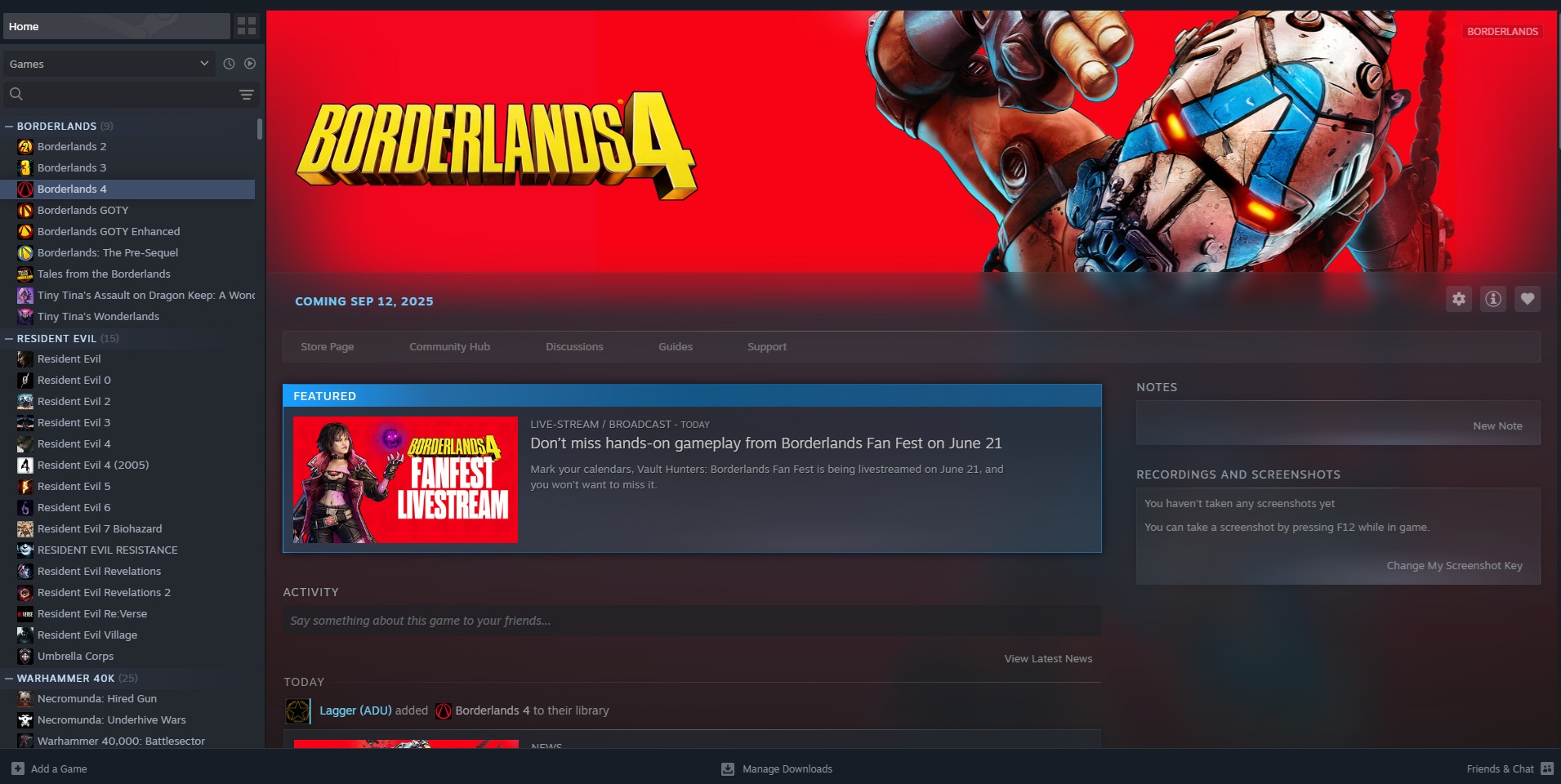Click the sidebar scrollbar handle

click(x=260, y=129)
